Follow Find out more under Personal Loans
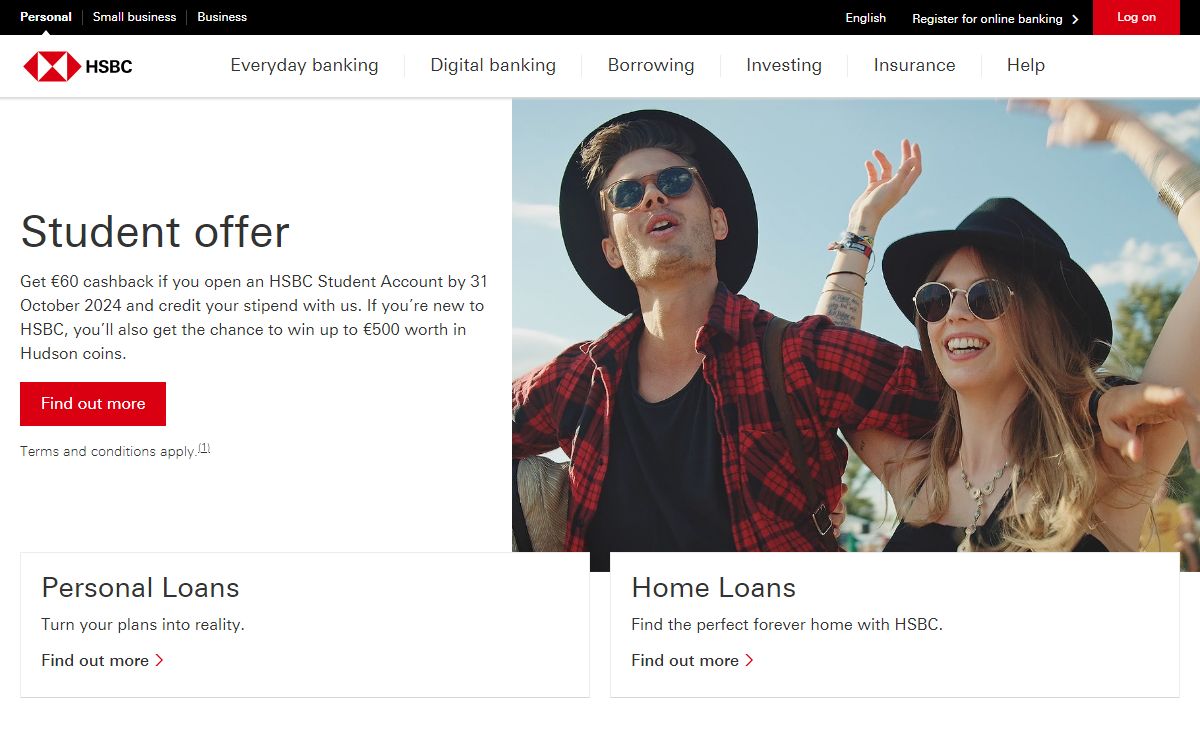The image size is (1200, 740). (x=95, y=661)
